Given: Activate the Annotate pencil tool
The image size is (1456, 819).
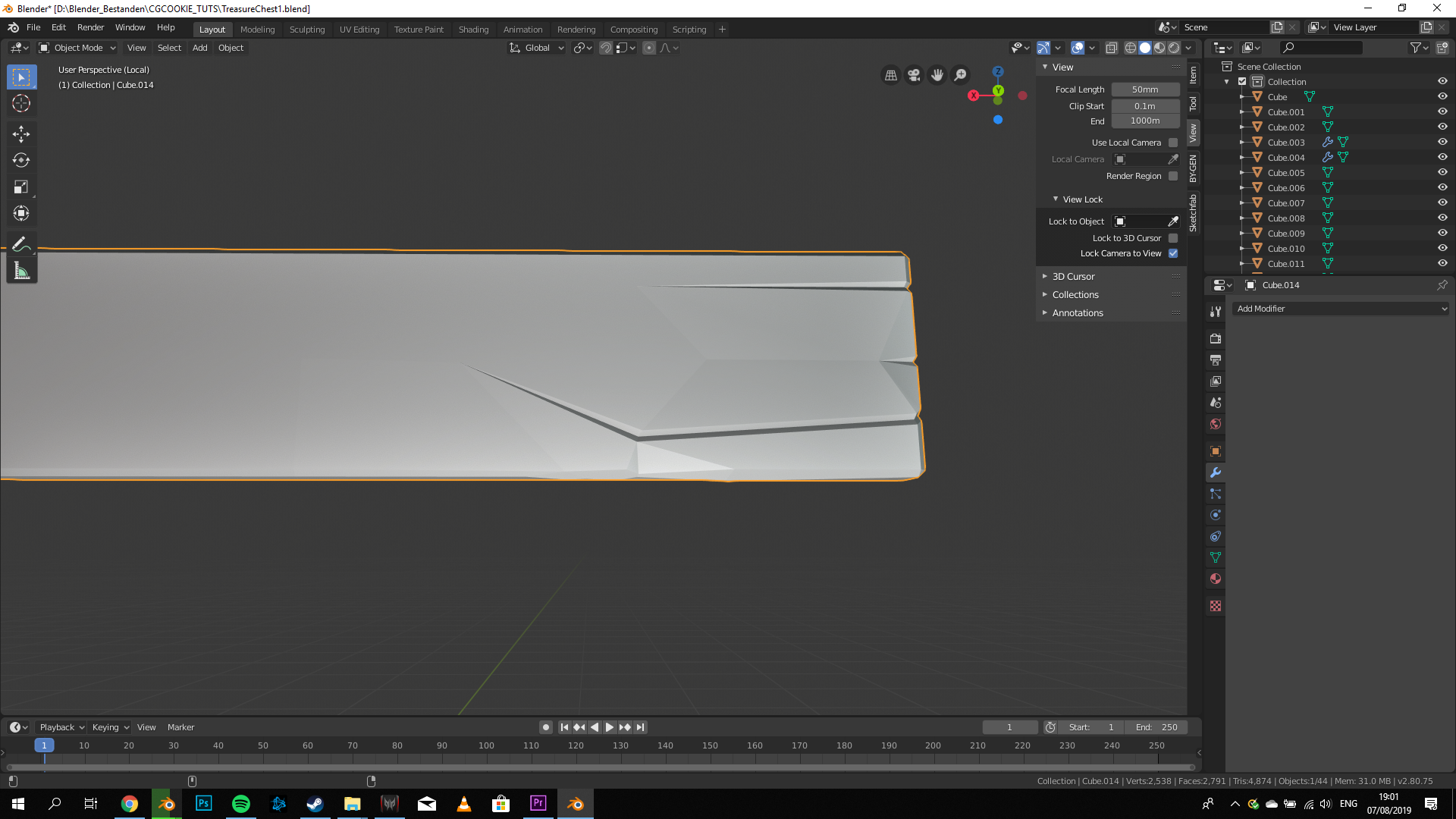Looking at the screenshot, I should tap(21, 244).
